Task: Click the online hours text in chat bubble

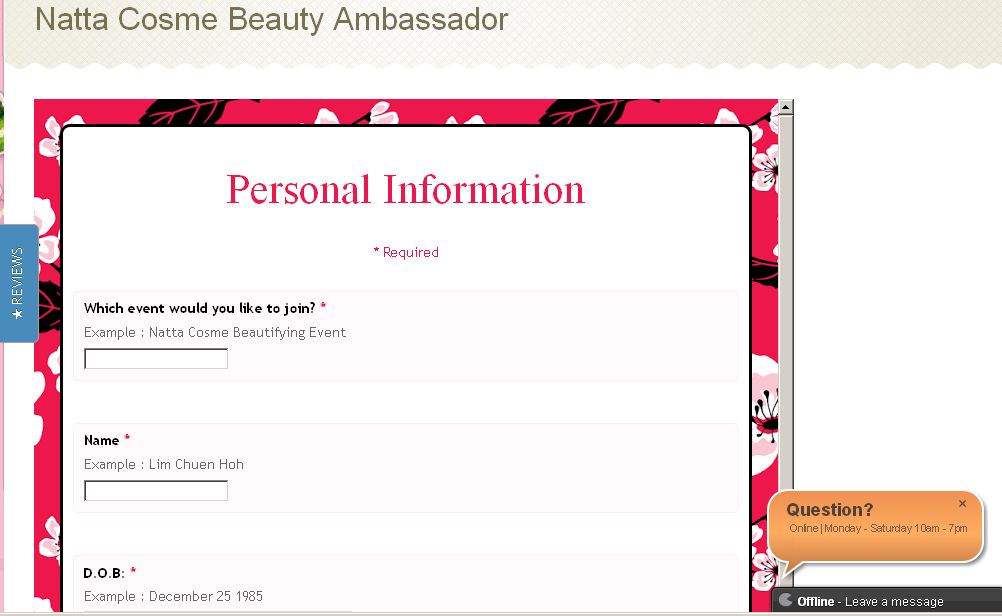Action: [877, 528]
